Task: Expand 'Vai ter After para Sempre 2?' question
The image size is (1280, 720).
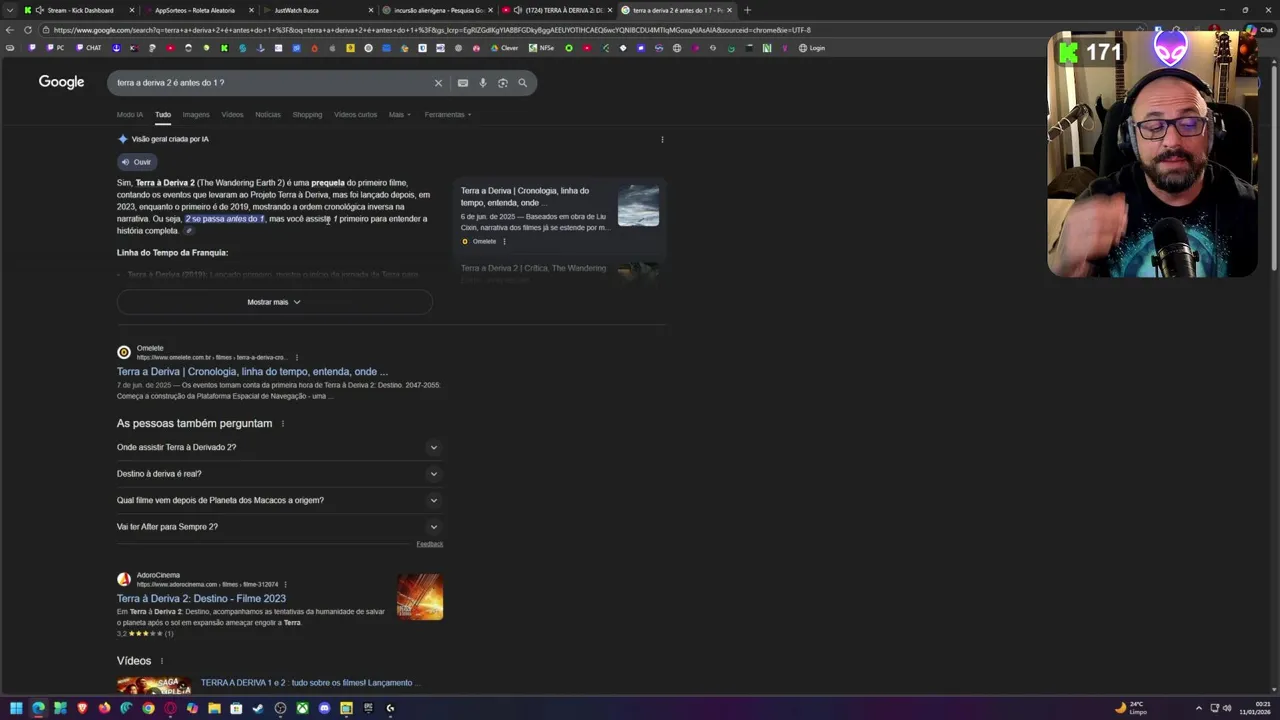Action: click(278, 527)
